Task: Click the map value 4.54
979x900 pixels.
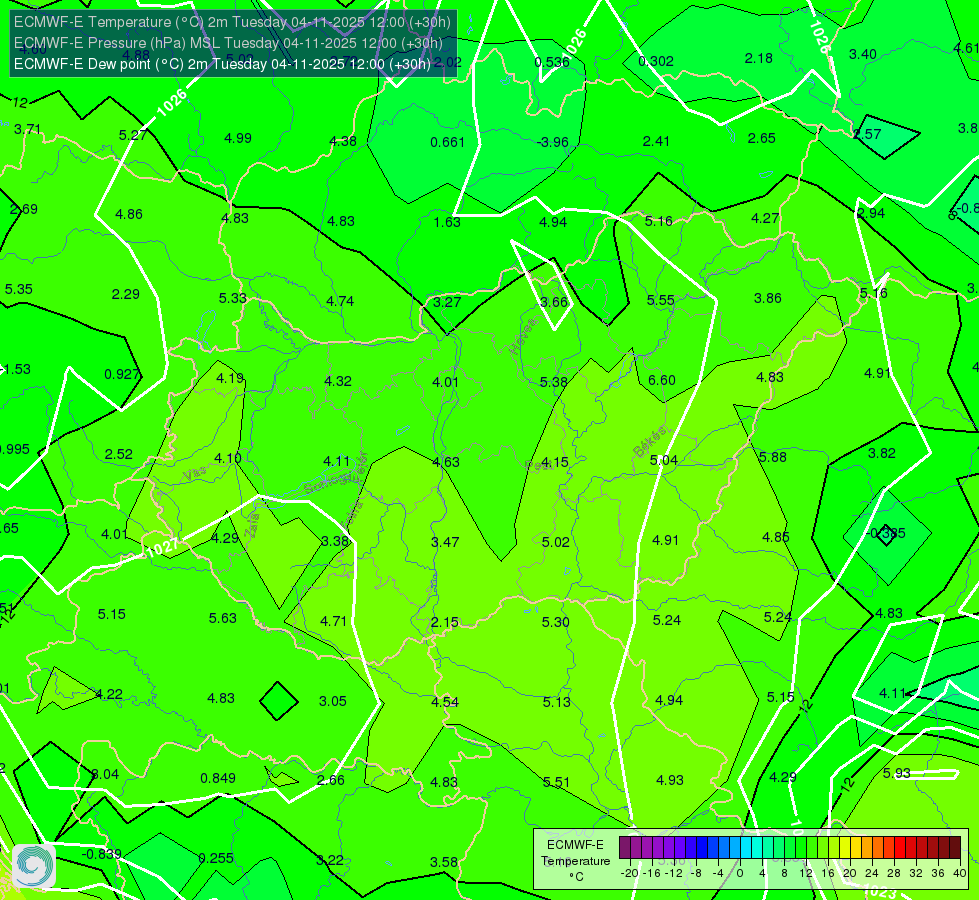Action: pyautogui.click(x=445, y=702)
